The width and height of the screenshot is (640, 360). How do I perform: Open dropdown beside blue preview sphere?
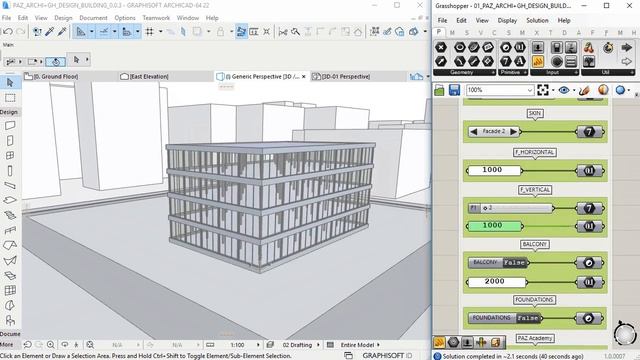coord(629,90)
